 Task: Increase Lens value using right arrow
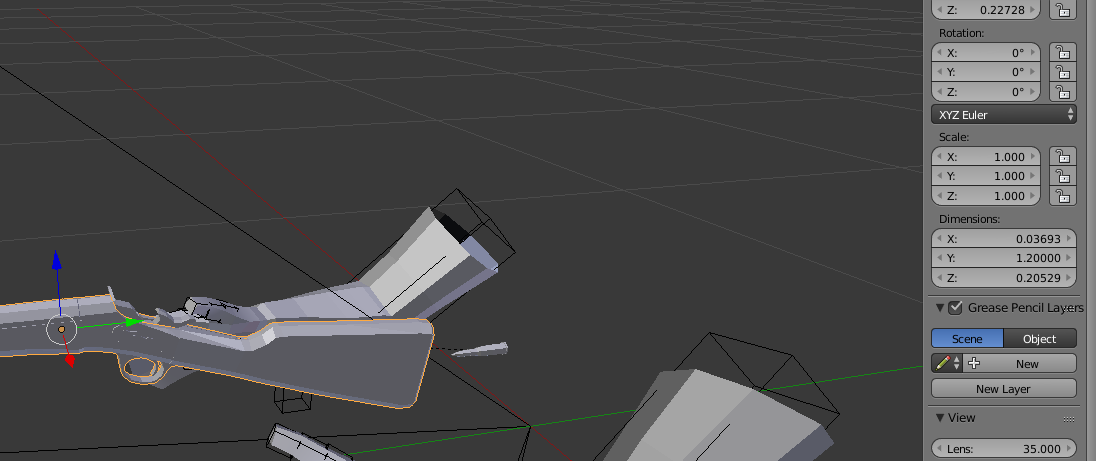point(1069,448)
